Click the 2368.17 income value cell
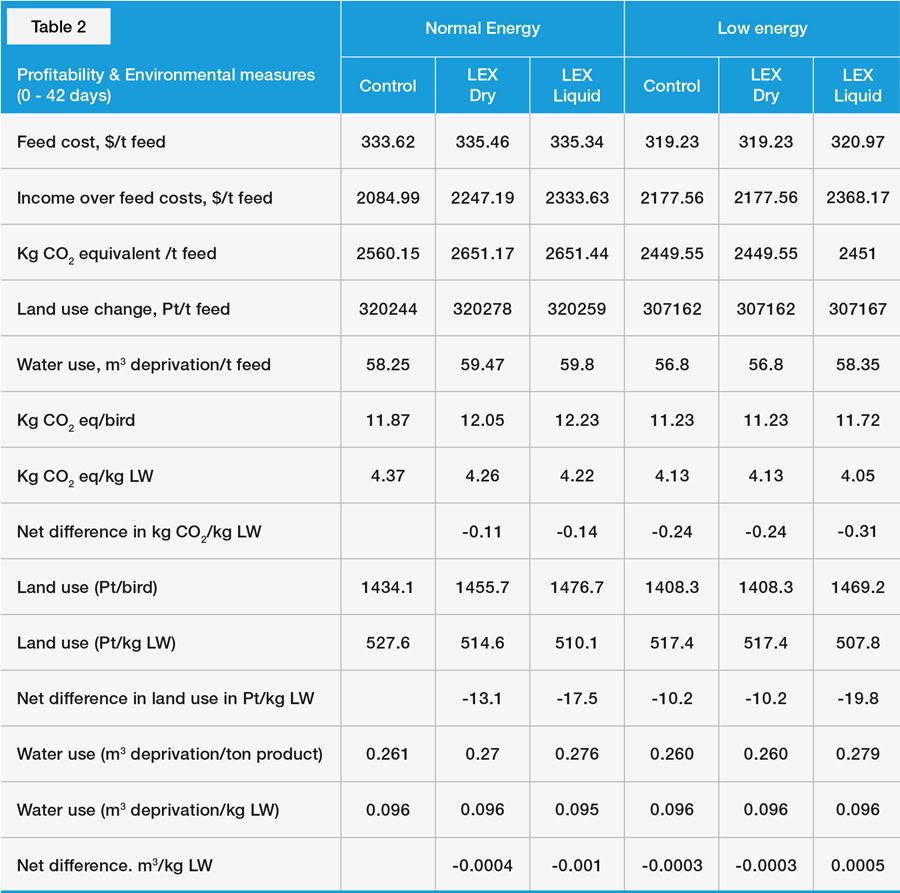Image resolution: width=900 pixels, height=893 pixels. pos(857,198)
